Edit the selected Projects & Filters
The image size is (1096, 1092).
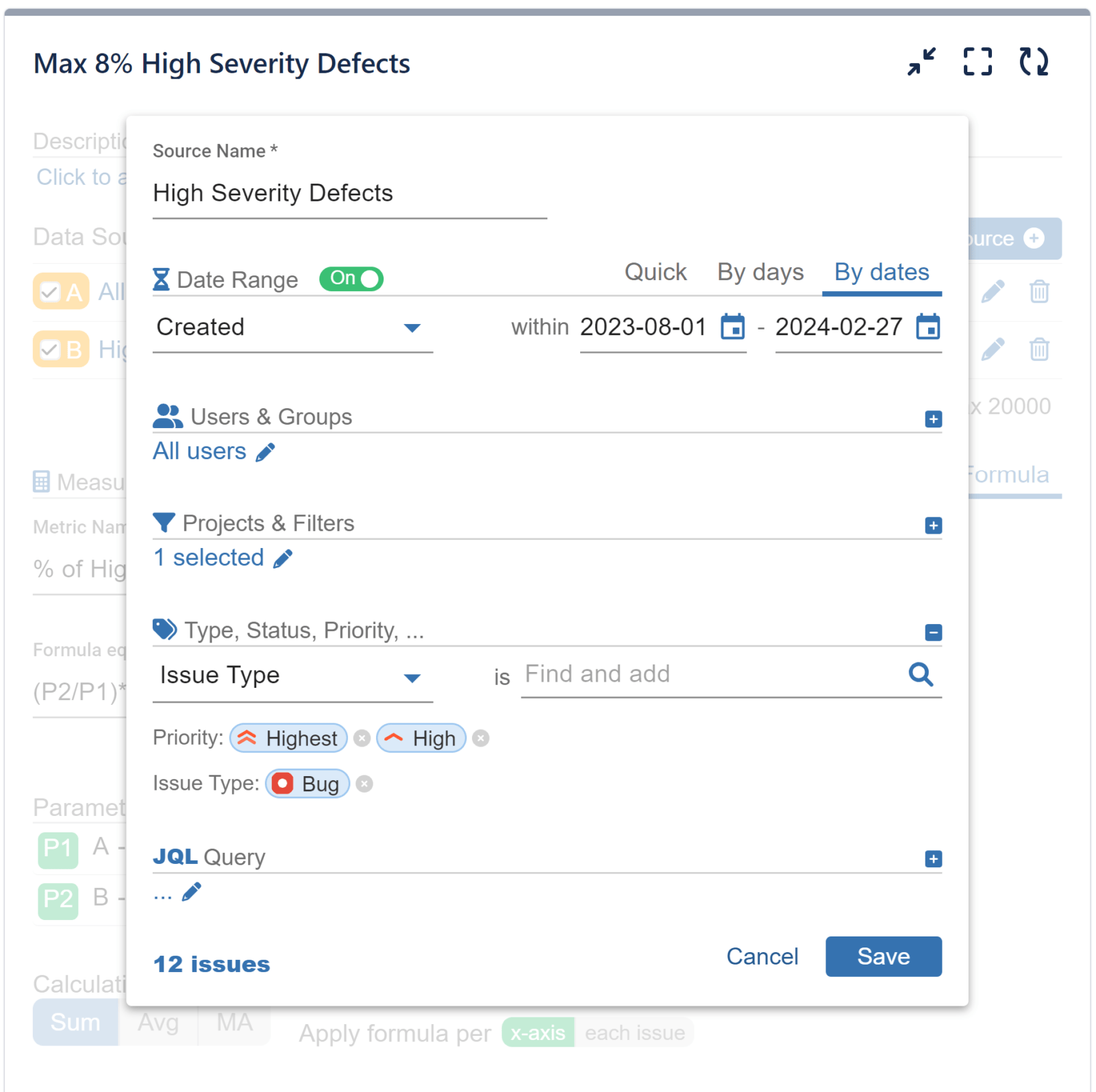click(283, 558)
